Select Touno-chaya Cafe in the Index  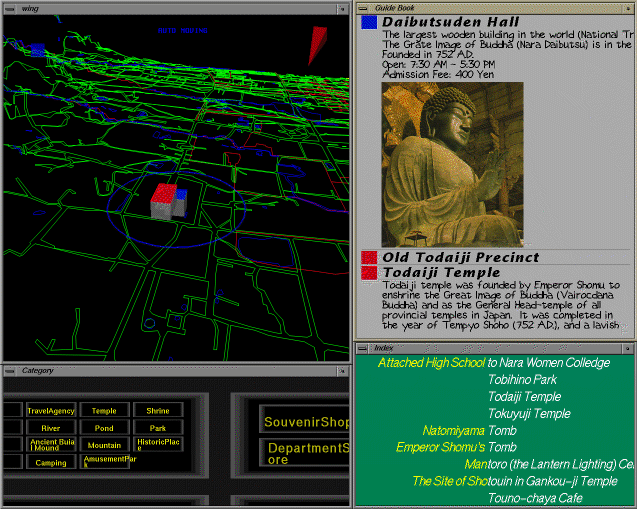(535, 498)
